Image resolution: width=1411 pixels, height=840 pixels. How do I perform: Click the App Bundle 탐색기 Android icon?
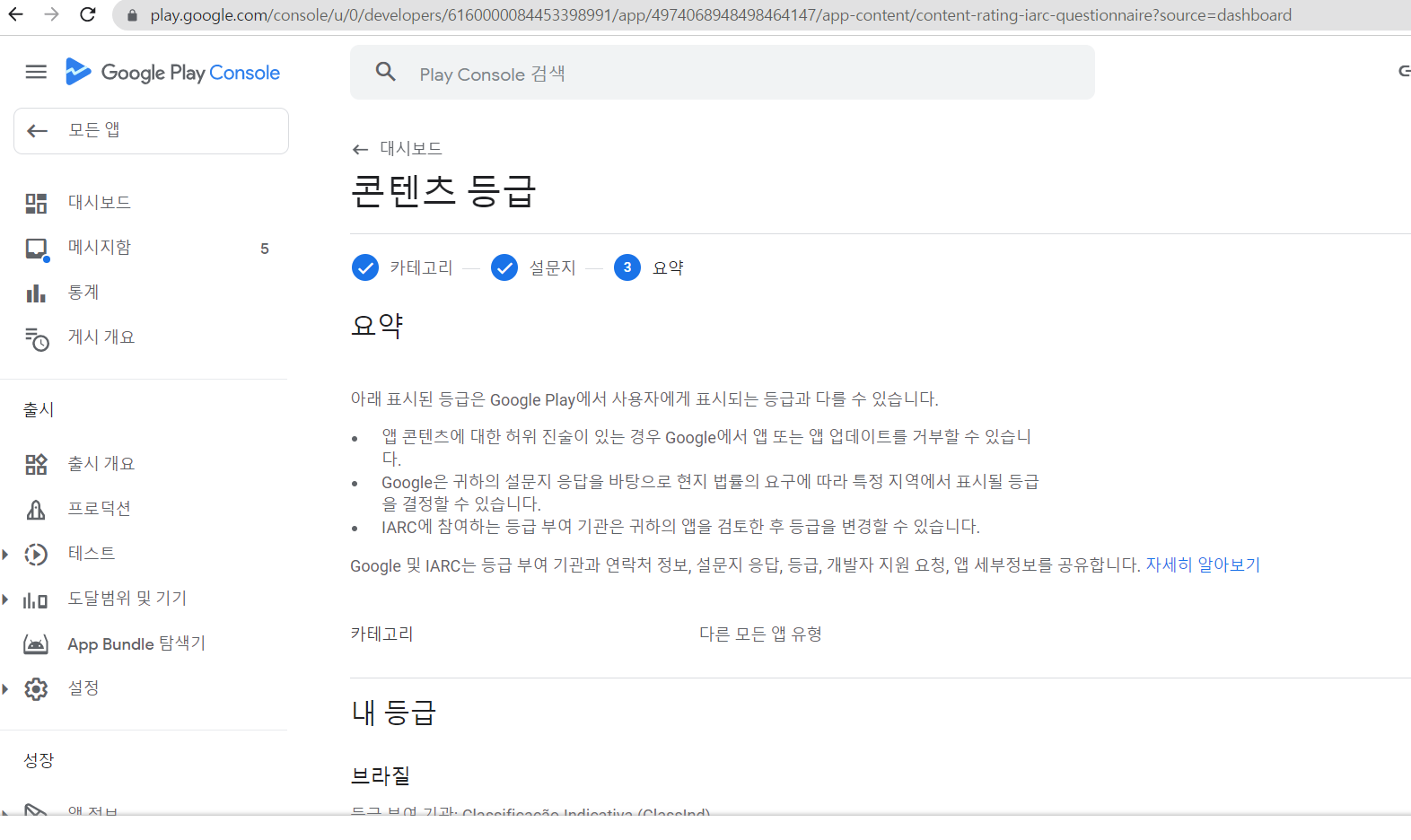point(36,644)
